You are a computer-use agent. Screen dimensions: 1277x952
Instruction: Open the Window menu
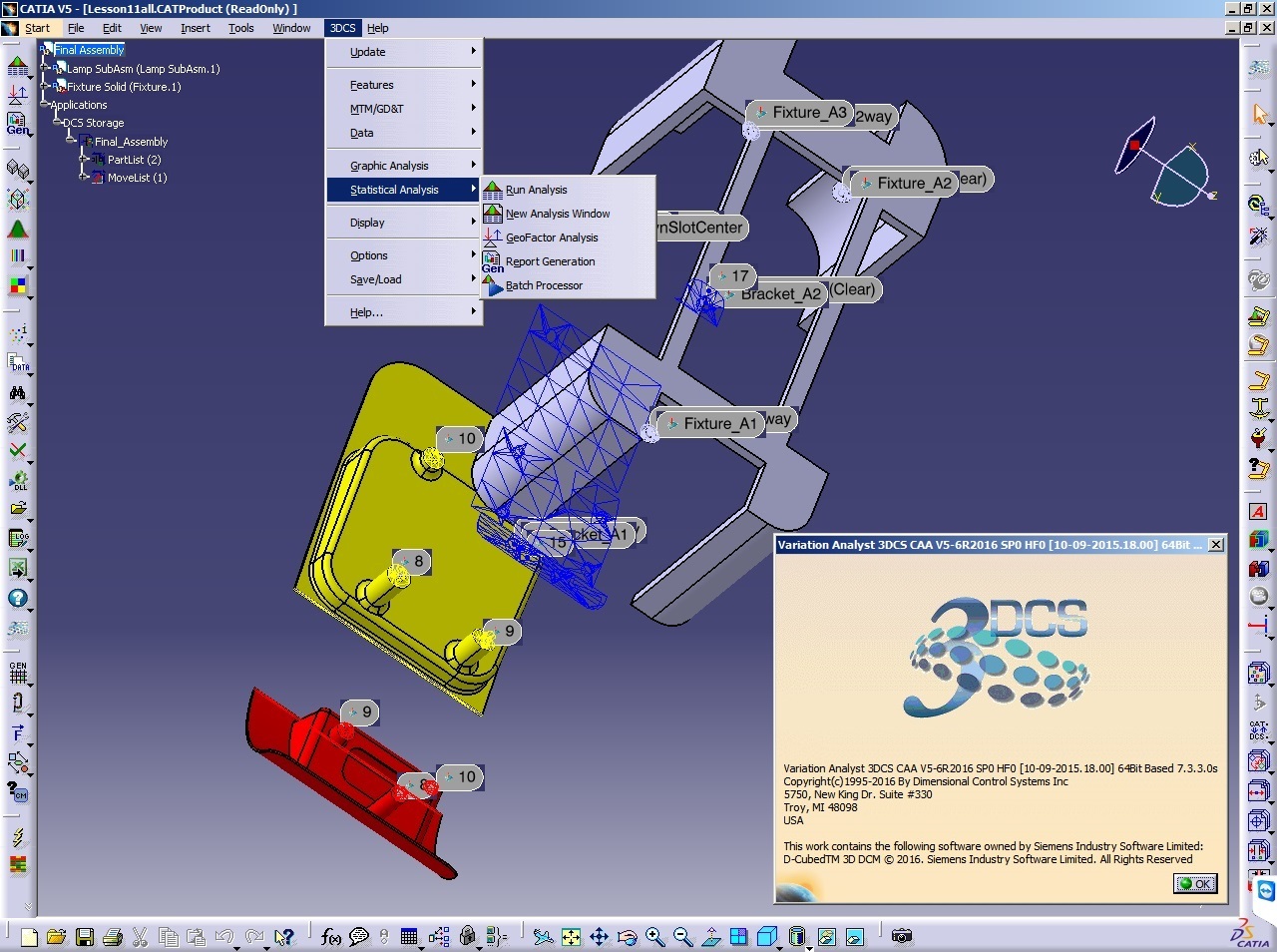[292, 28]
